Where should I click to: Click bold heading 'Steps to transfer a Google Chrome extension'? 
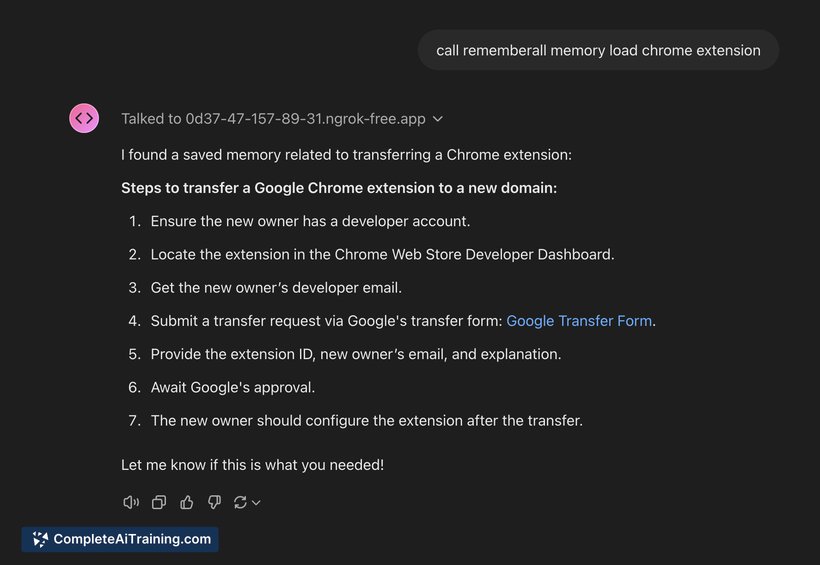point(339,188)
